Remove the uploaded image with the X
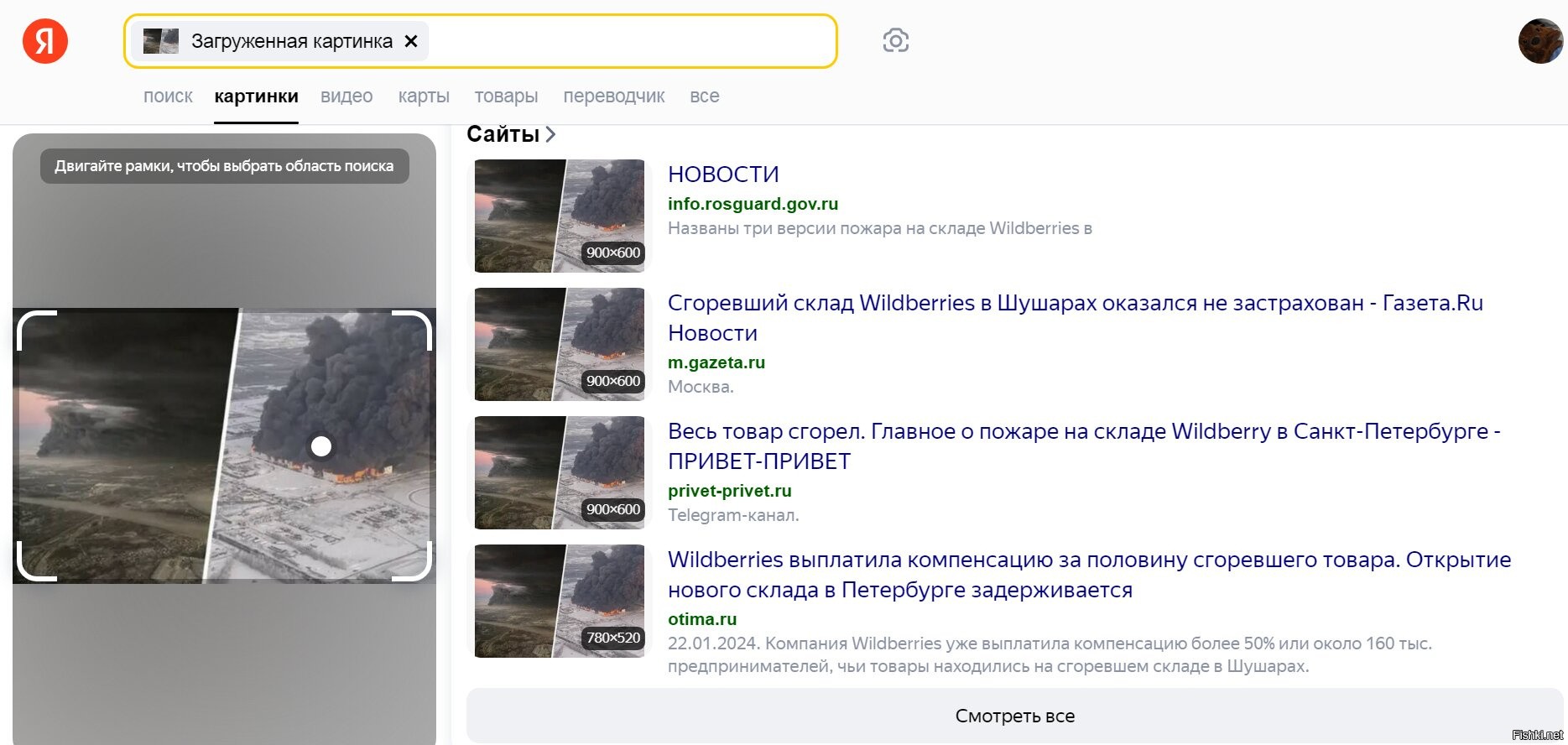1568x745 pixels. pos(411,41)
